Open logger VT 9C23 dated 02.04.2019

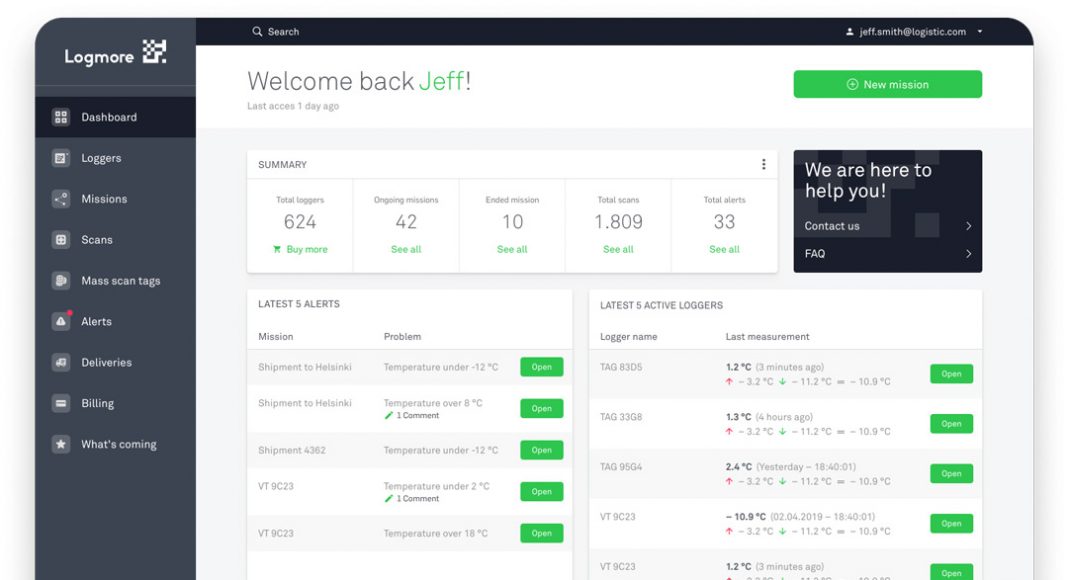point(952,523)
